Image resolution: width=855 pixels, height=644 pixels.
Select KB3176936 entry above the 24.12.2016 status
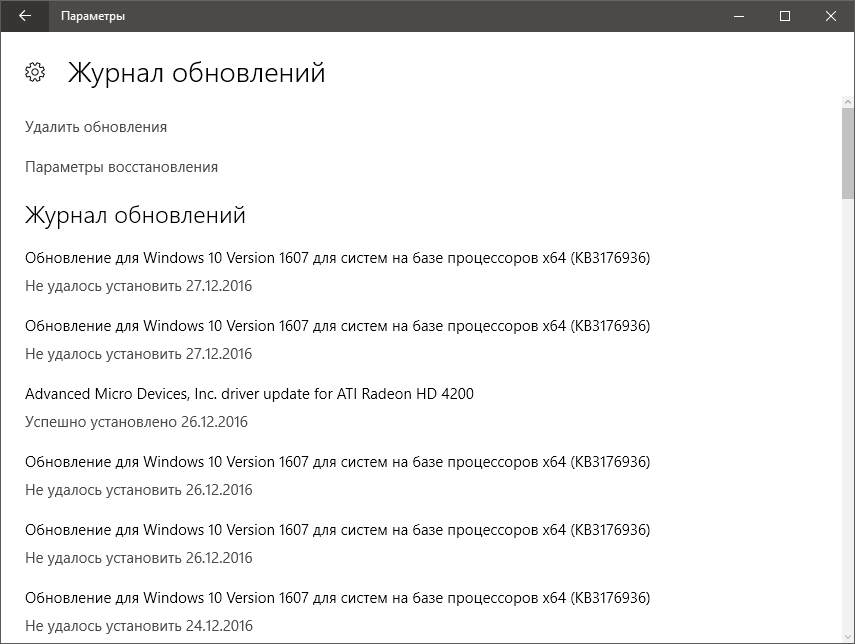point(337,598)
